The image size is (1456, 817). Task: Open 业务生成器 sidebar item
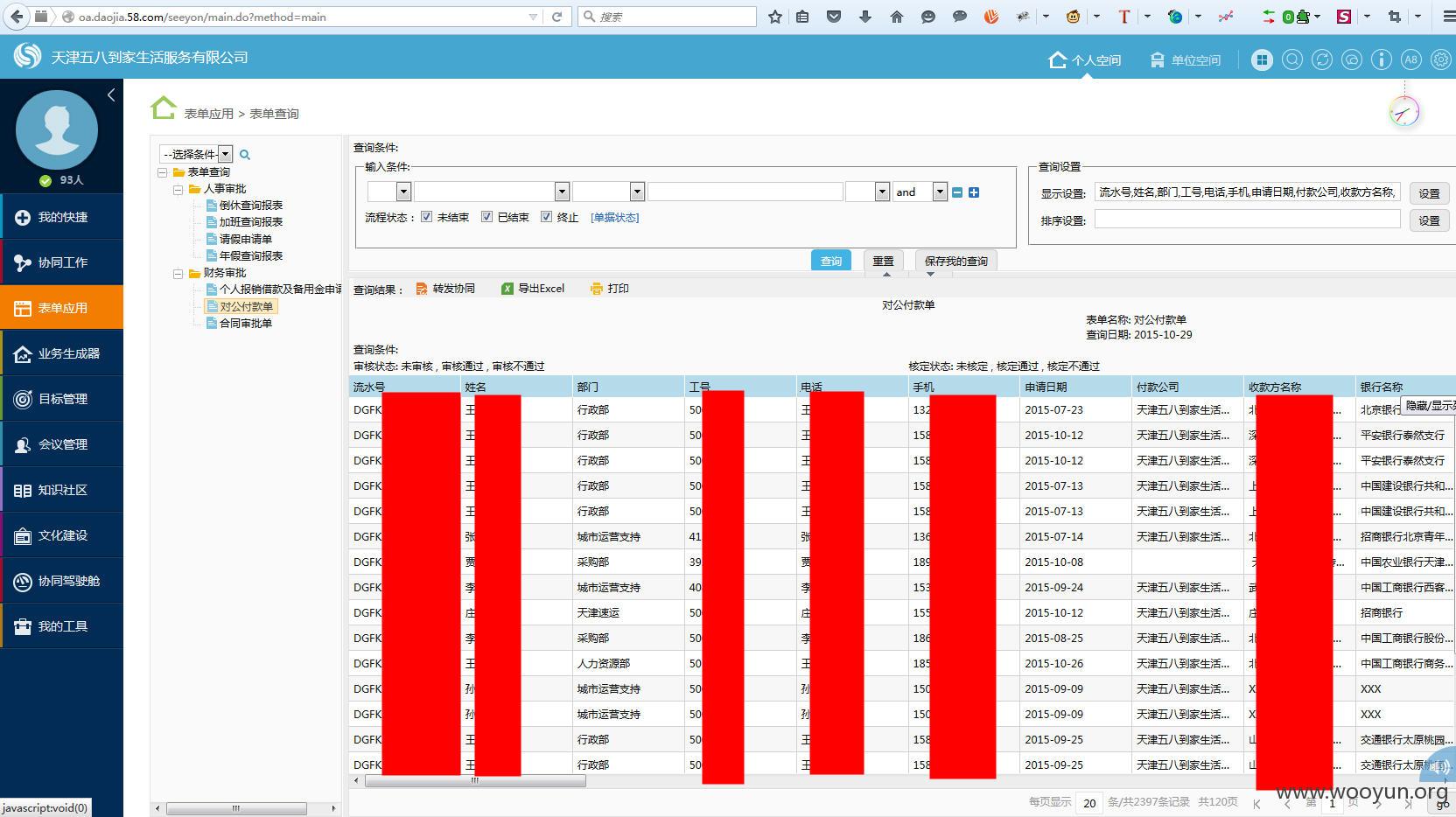61,353
